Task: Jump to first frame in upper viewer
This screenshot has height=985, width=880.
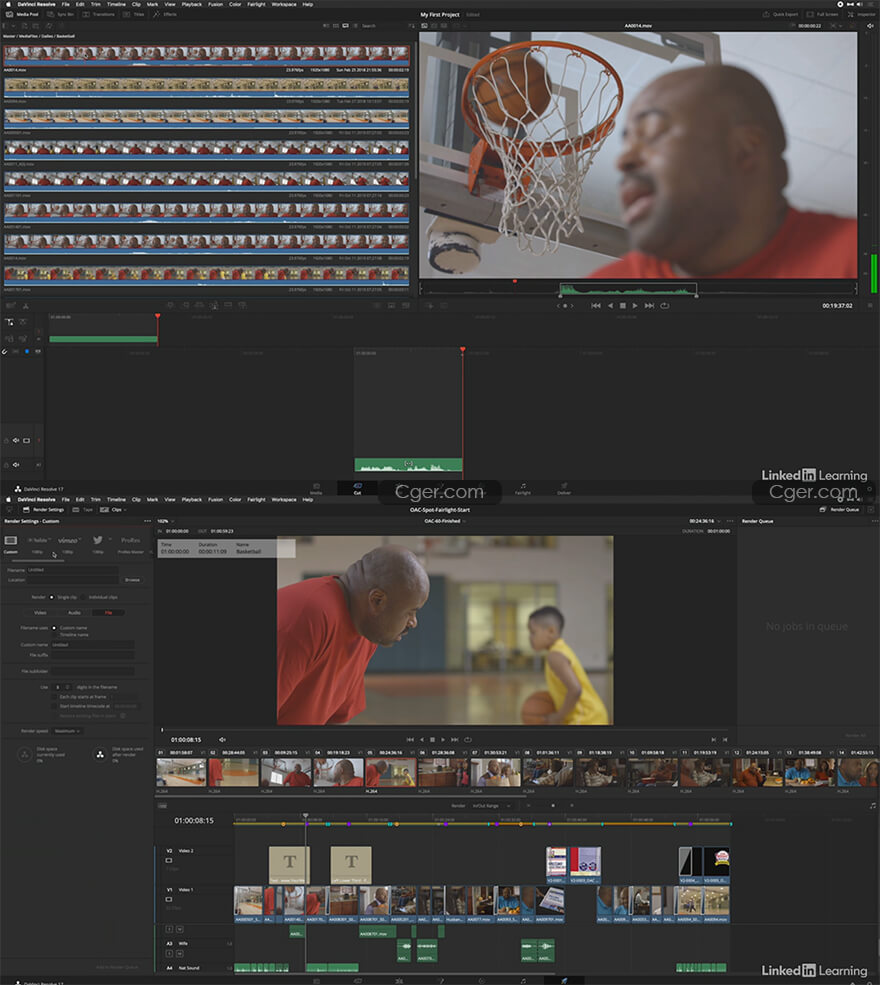Action: [595, 306]
